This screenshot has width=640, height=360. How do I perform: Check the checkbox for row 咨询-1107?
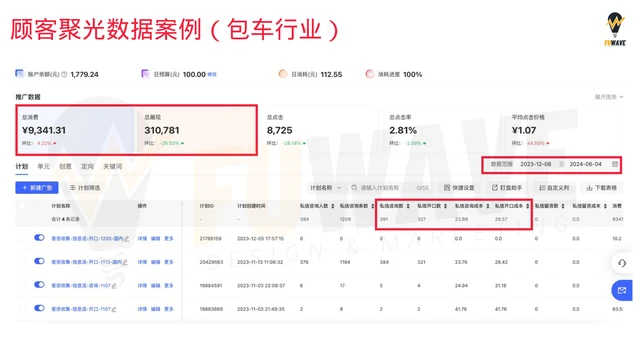(x=22, y=286)
